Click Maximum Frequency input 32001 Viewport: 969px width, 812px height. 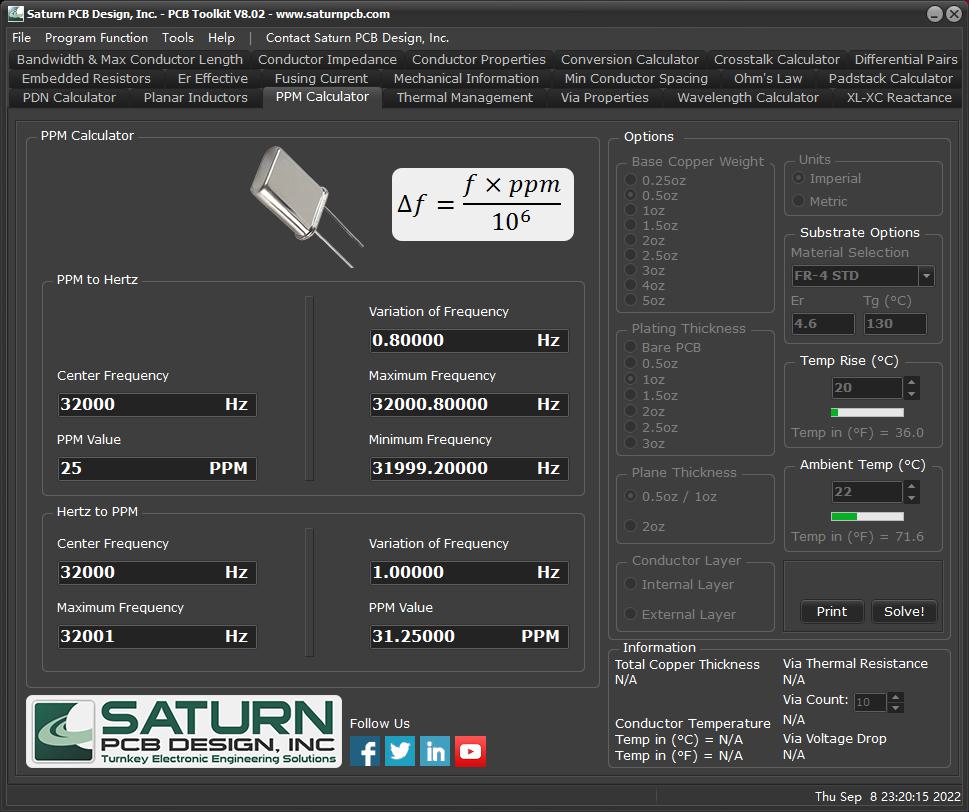coord(157,636)
